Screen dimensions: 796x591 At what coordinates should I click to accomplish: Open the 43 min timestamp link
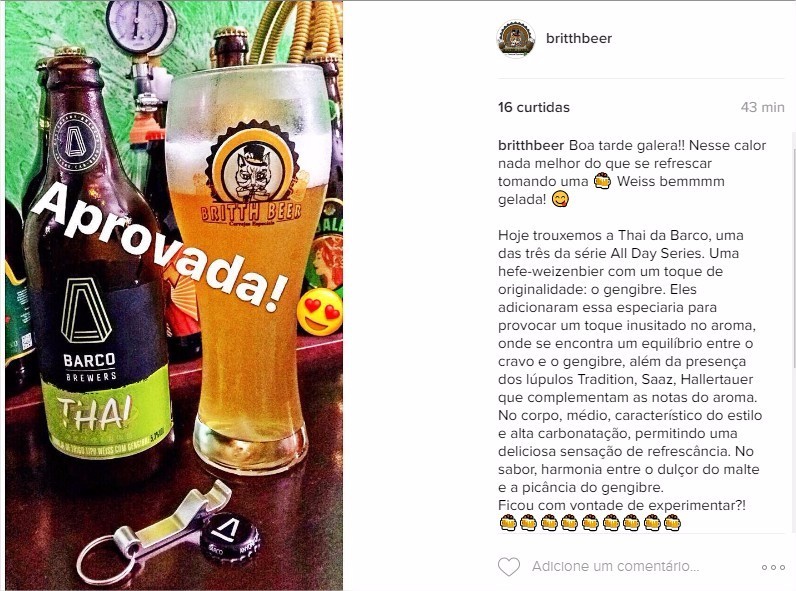click(x=762, y=107)
